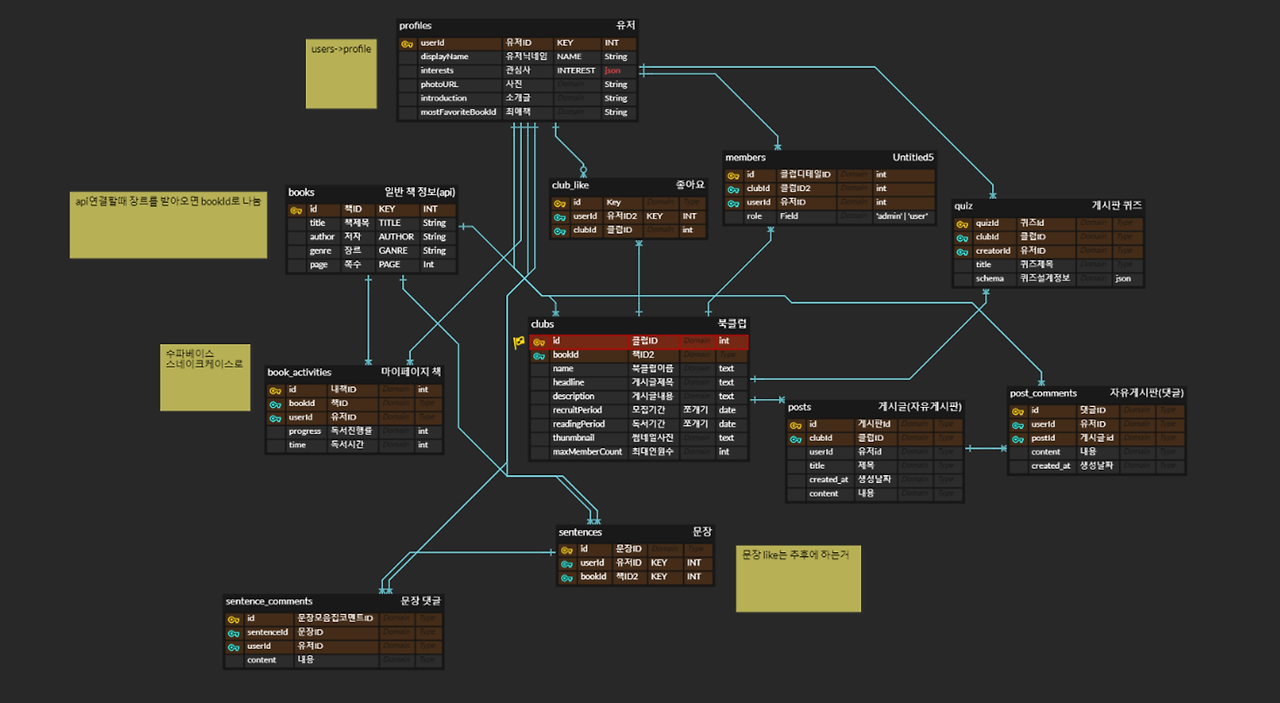Screen dimensions: 1280x703
Task: Select the 'users->profile' sticky memo
Action: click(x=340, y=73)
